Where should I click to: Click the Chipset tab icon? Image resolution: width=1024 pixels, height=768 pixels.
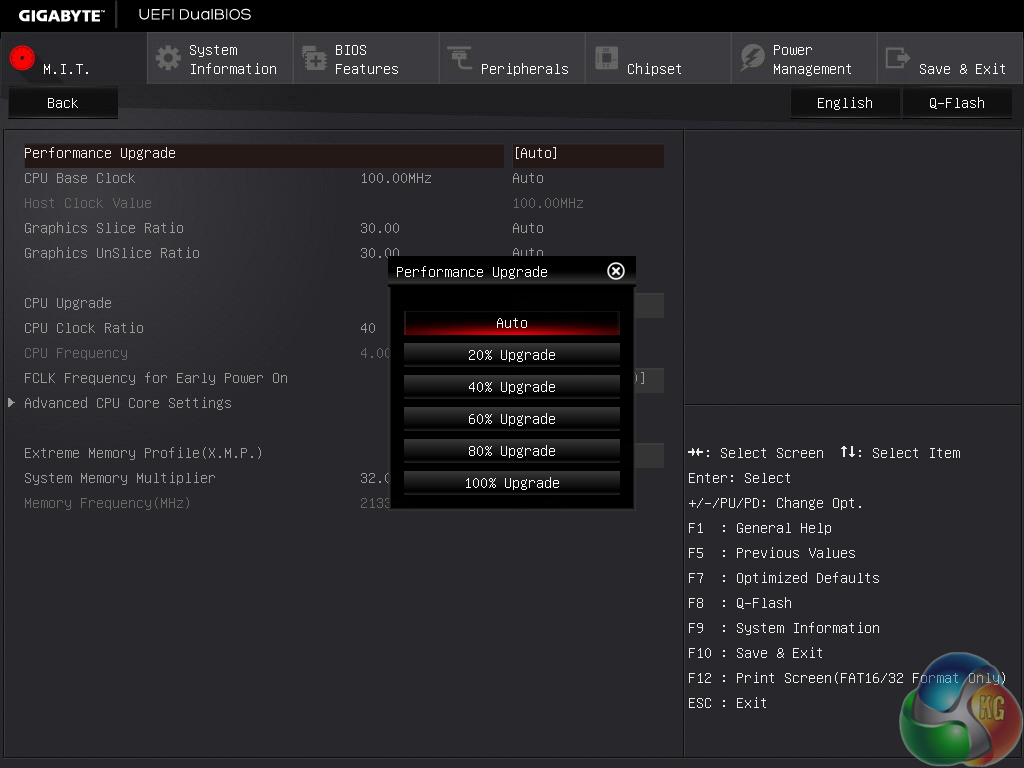[606, 58]
